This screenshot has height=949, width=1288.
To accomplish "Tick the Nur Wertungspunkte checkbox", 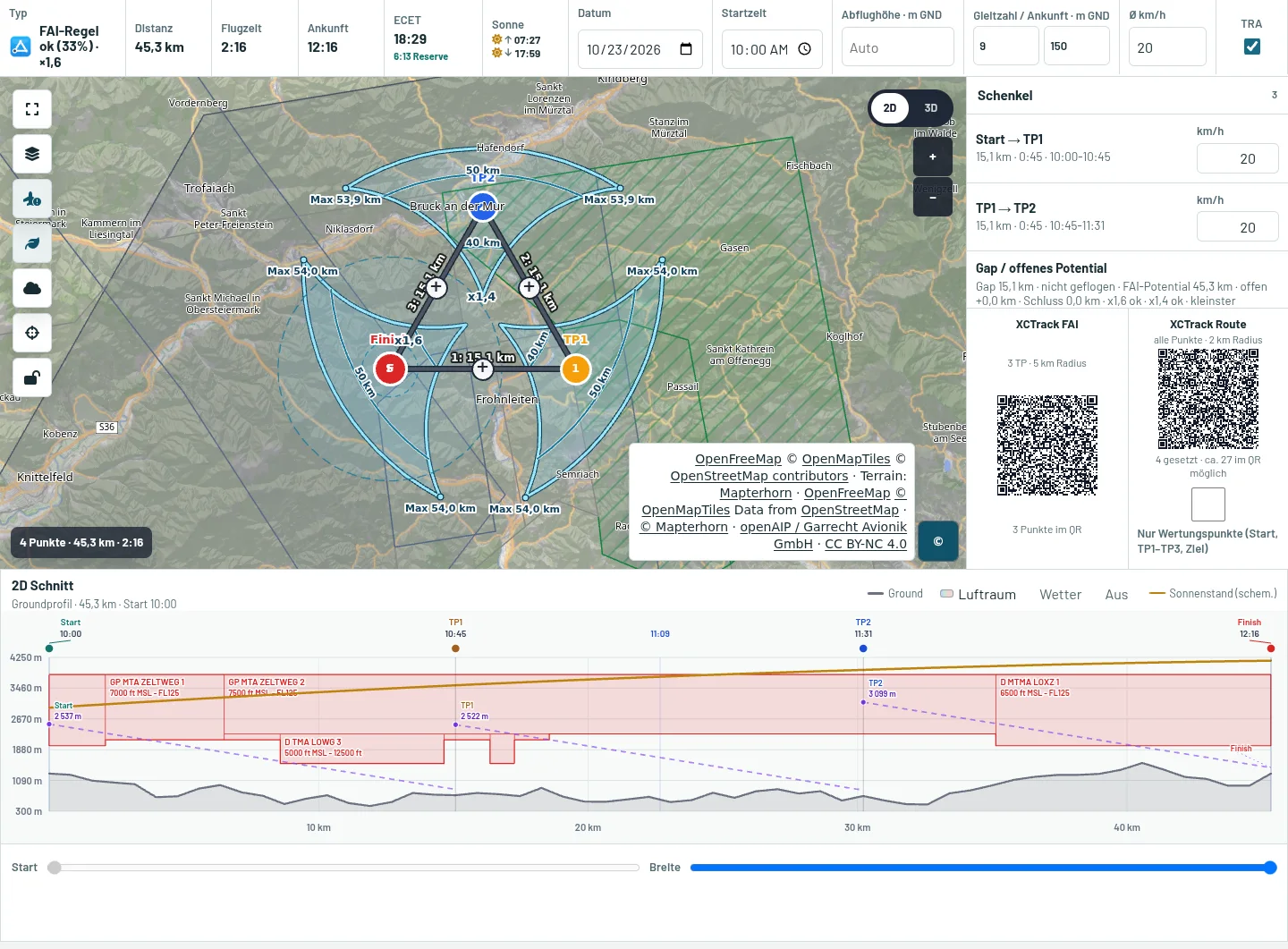I will 1207,504.
